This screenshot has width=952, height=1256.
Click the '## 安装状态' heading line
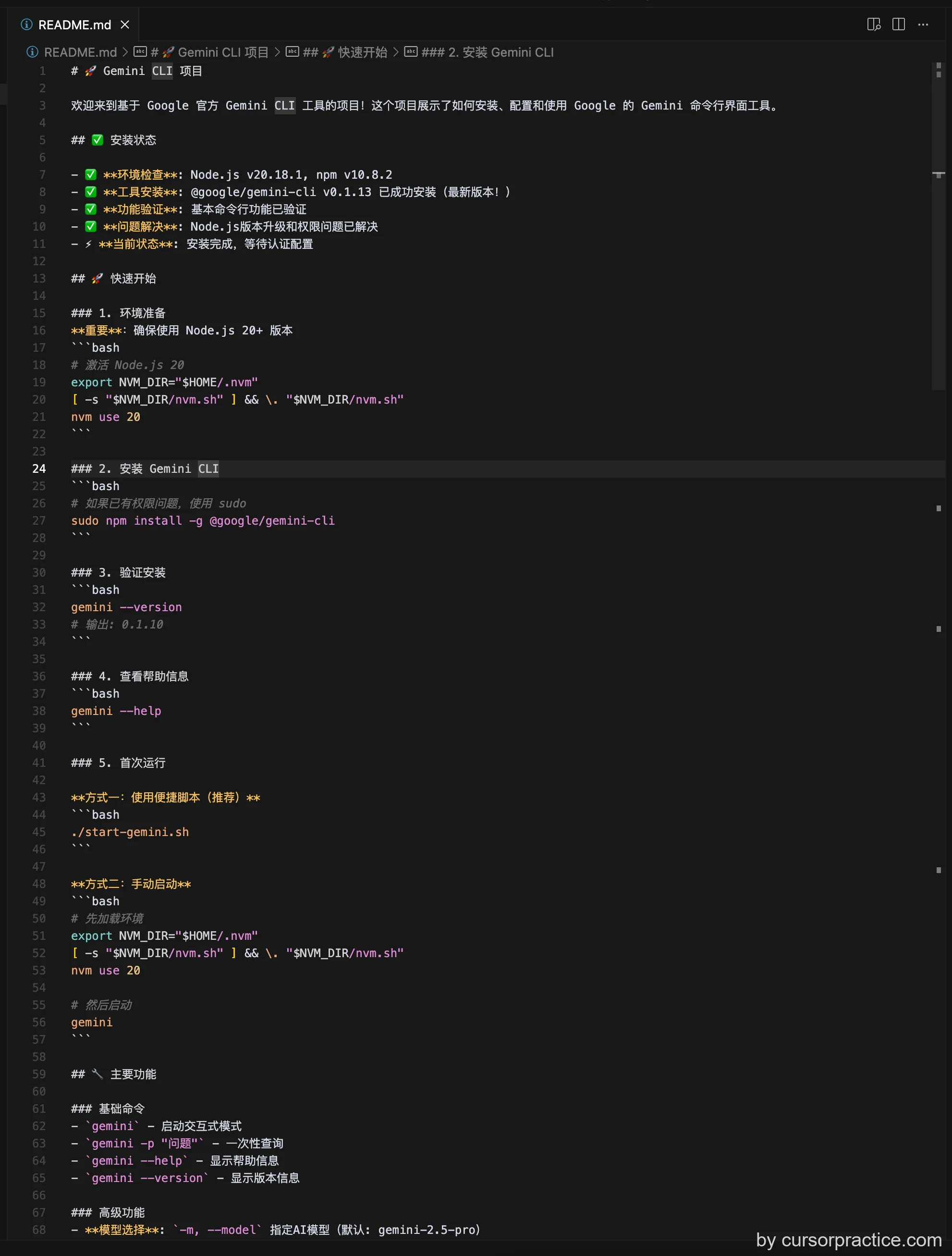[x=113, y=140]
